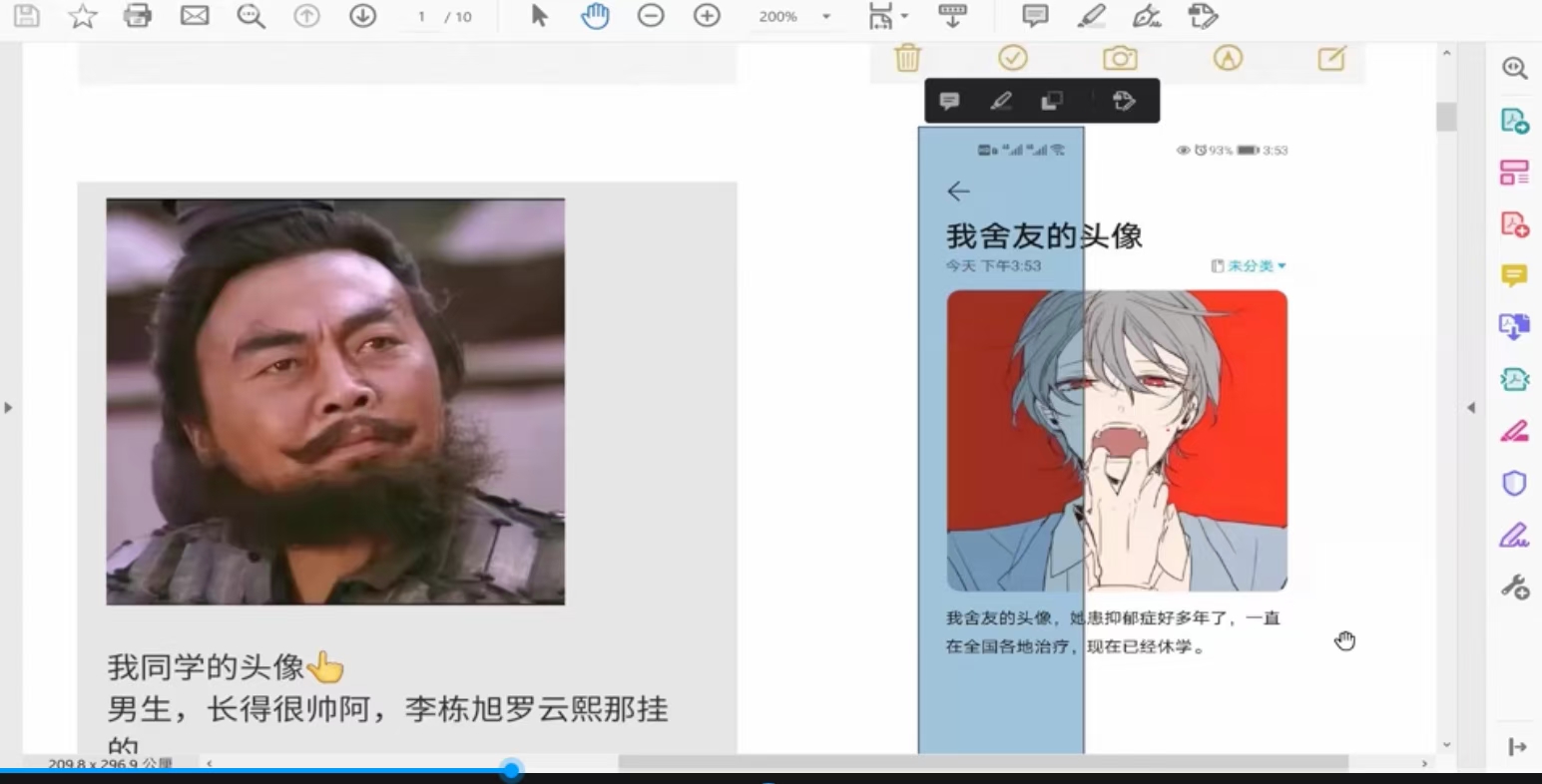Collapse the right tools sidebar arrow
This screenshot has height=784, width=1542.
1517,747
